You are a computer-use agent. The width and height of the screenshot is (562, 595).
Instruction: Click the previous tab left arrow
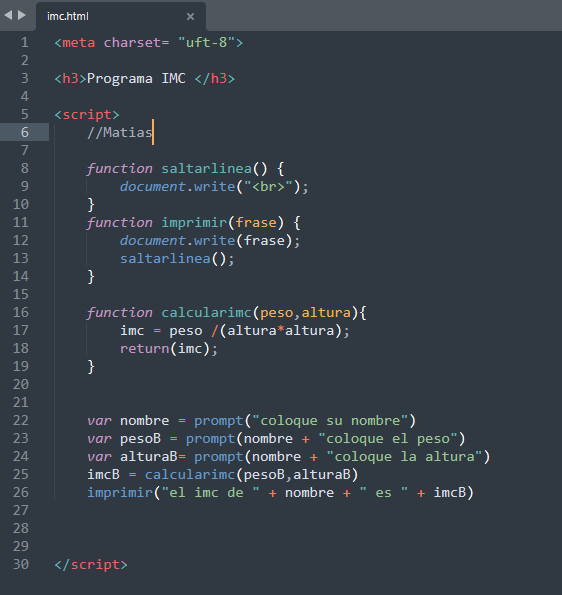[8, 15]
